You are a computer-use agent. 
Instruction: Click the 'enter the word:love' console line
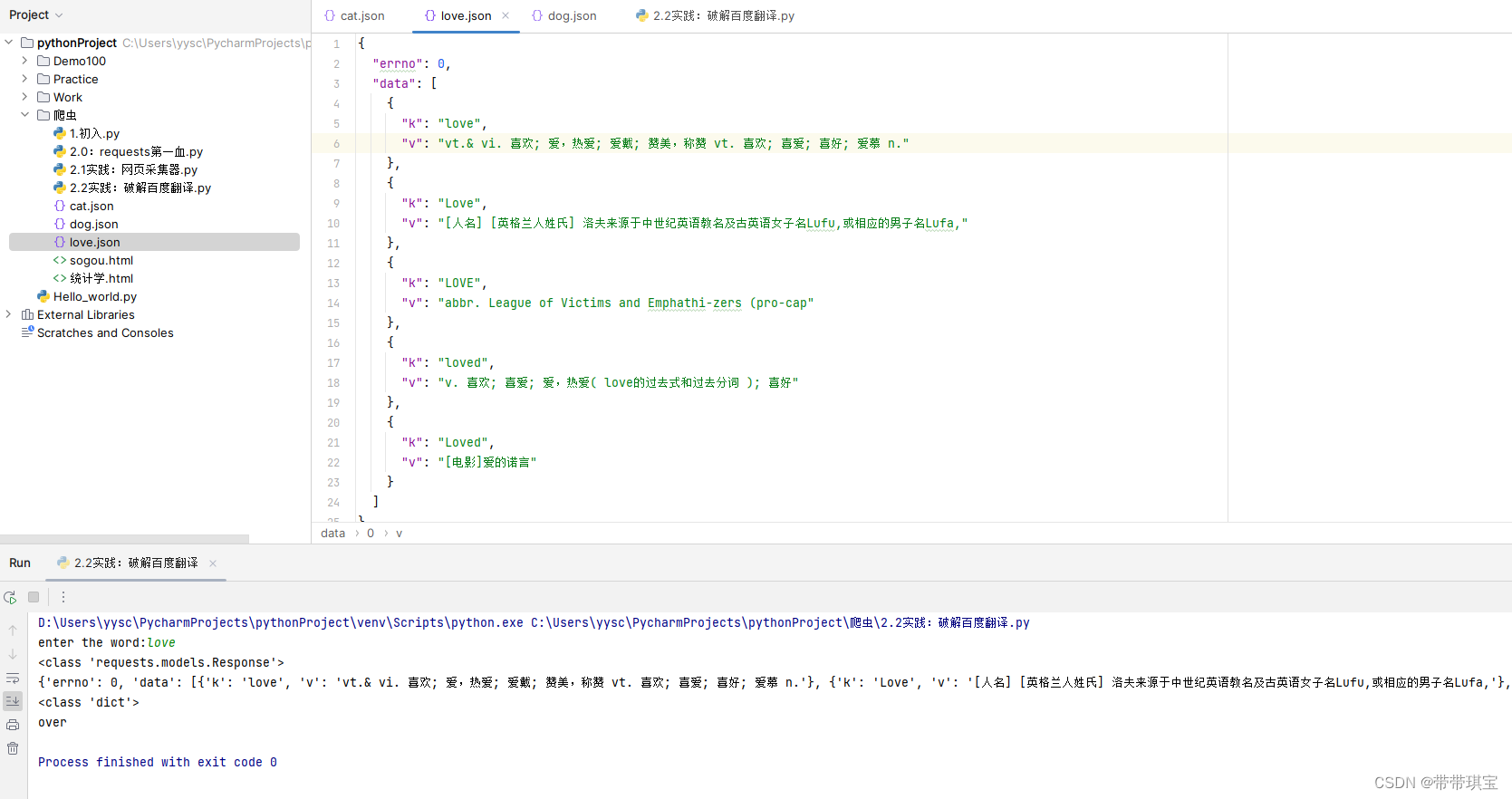107,642
